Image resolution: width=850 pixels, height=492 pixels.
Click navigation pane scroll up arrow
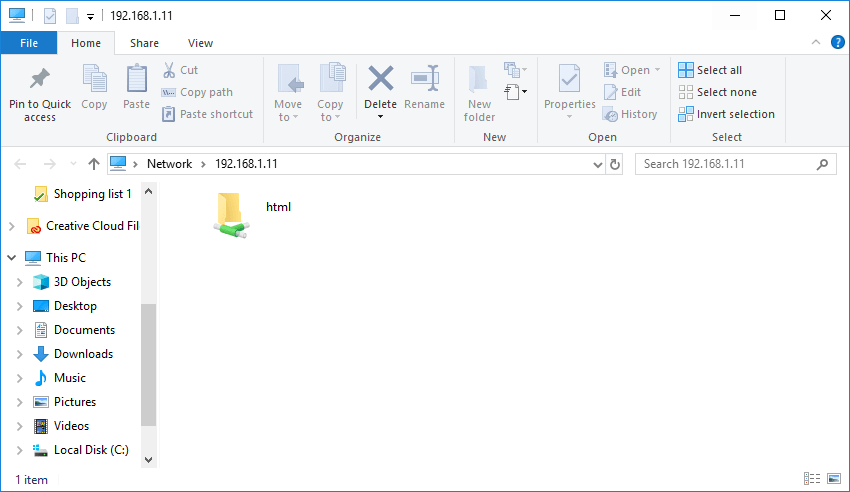(x=148, y=191)
